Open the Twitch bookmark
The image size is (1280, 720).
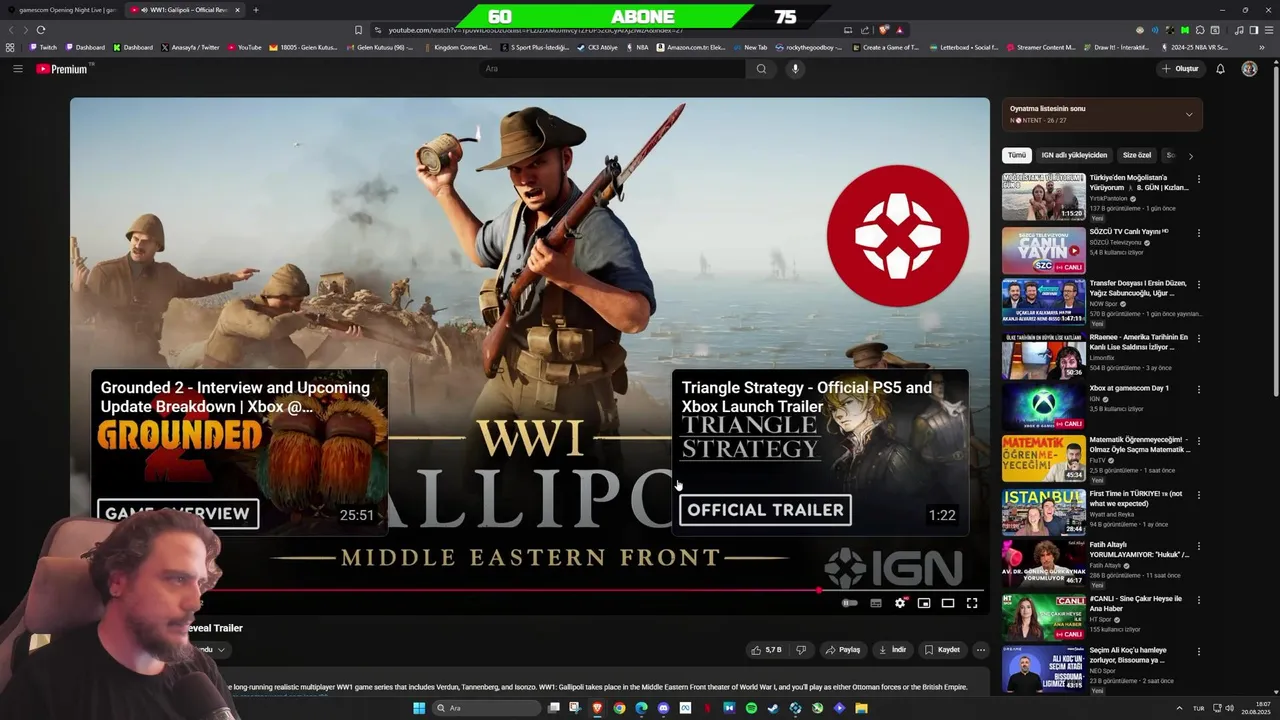click(43, 47)
